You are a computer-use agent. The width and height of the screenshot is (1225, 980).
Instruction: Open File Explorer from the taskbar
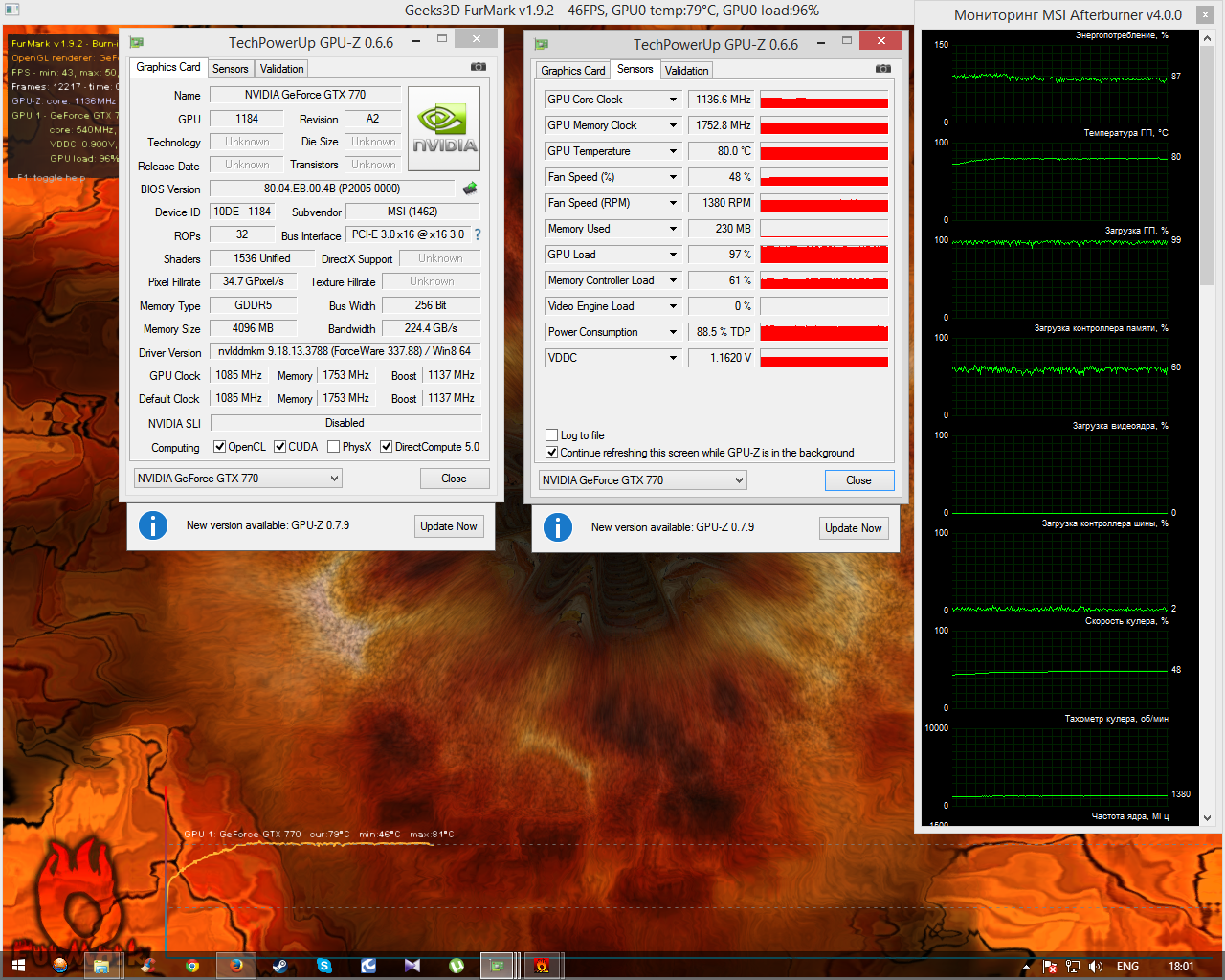(x=100, y=966)
